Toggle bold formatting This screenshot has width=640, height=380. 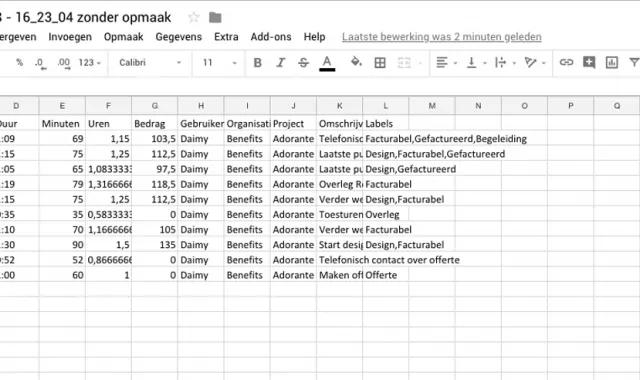(257, 63)
